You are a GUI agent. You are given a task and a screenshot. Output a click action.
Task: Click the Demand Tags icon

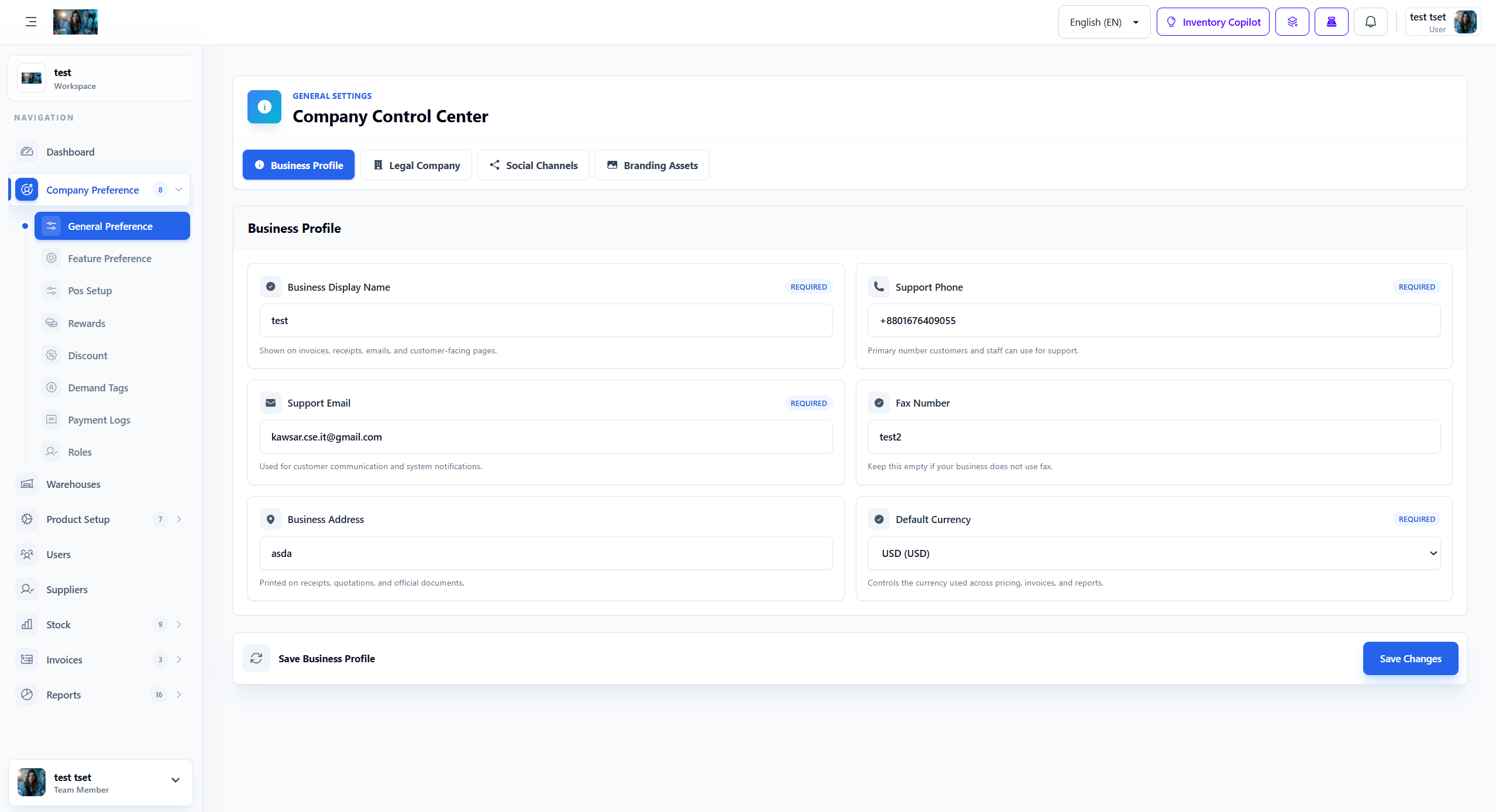pyautogui.click(x=51, y=387)
